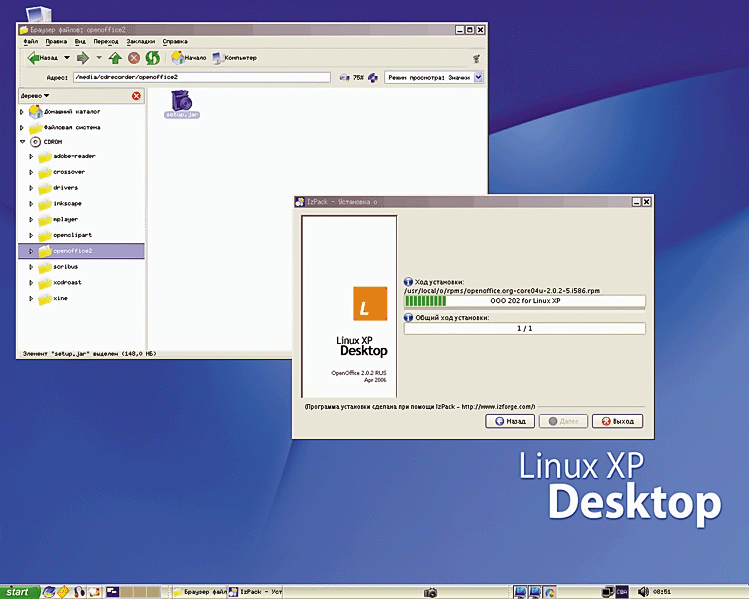This screenshot has height=599, width=749.
Task: Click the overall 1 / 1 progress bar
Action: (524, 329)
